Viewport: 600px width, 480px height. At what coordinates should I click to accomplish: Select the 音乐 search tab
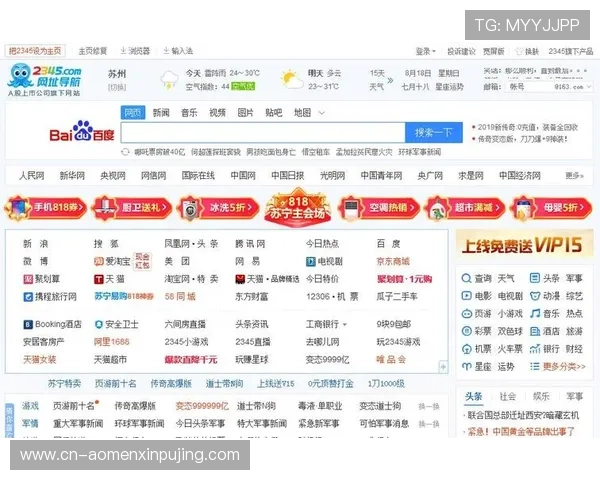189,113
